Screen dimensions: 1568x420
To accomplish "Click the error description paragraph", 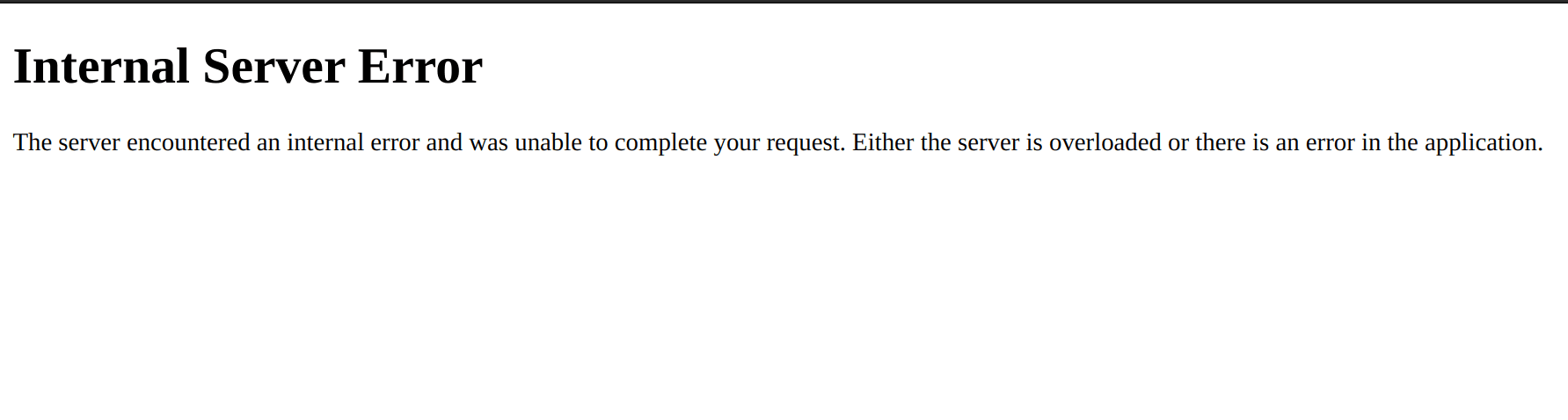I will point(778,142).
